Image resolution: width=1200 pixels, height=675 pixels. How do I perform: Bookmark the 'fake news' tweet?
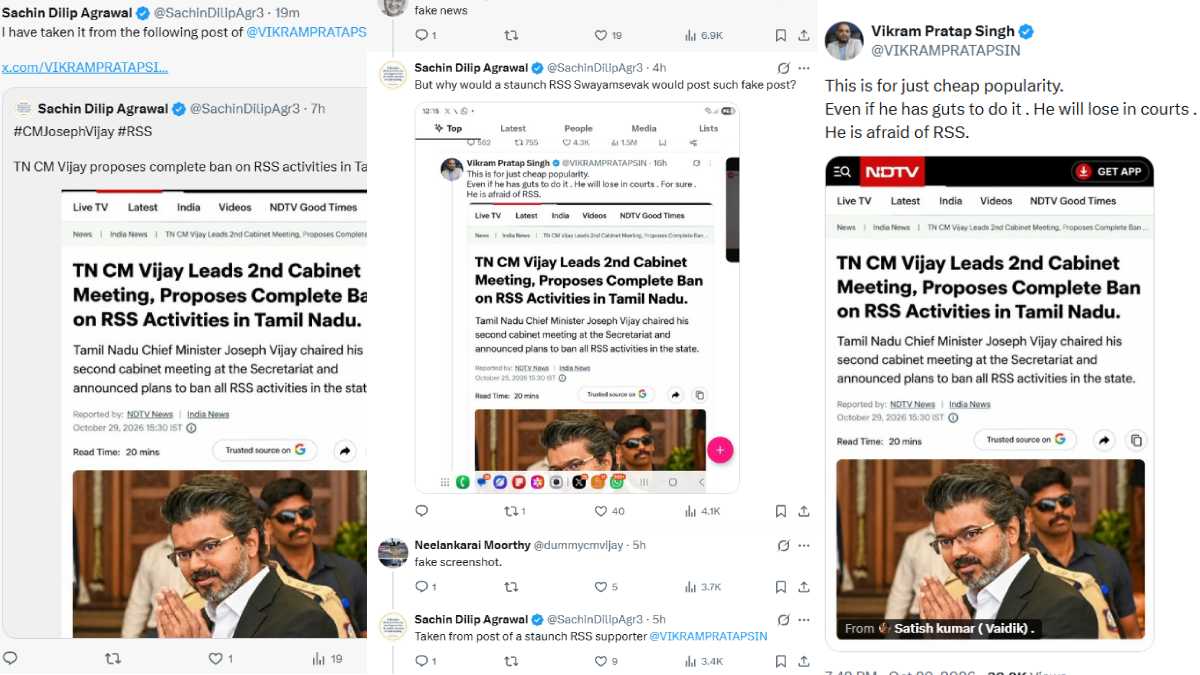(781, 35)
